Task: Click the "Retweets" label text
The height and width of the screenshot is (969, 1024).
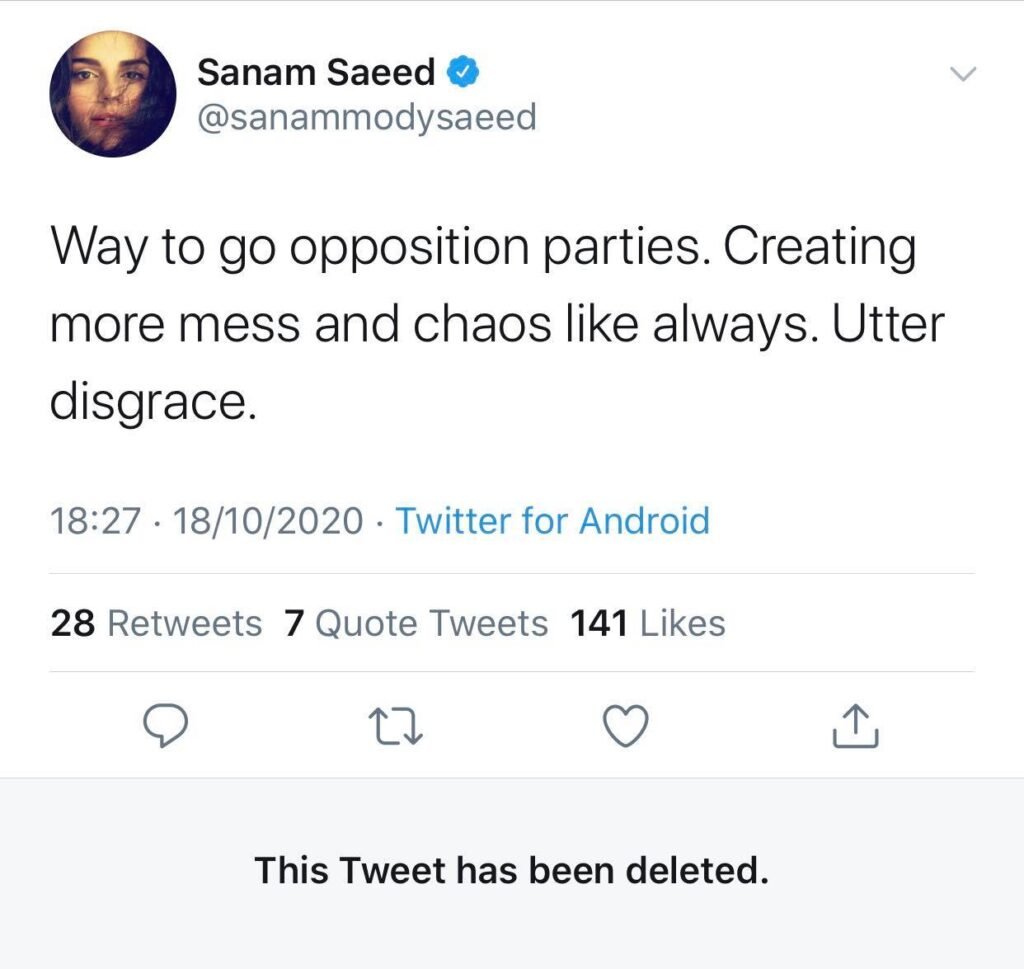Action: pos(184,624)
